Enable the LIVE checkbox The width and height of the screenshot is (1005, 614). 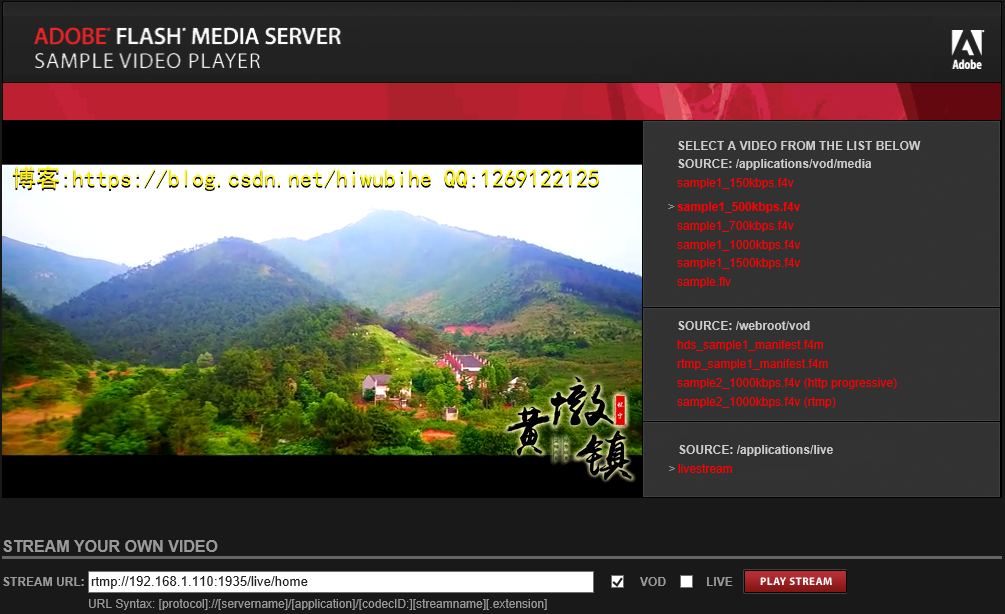pos(687,581)
